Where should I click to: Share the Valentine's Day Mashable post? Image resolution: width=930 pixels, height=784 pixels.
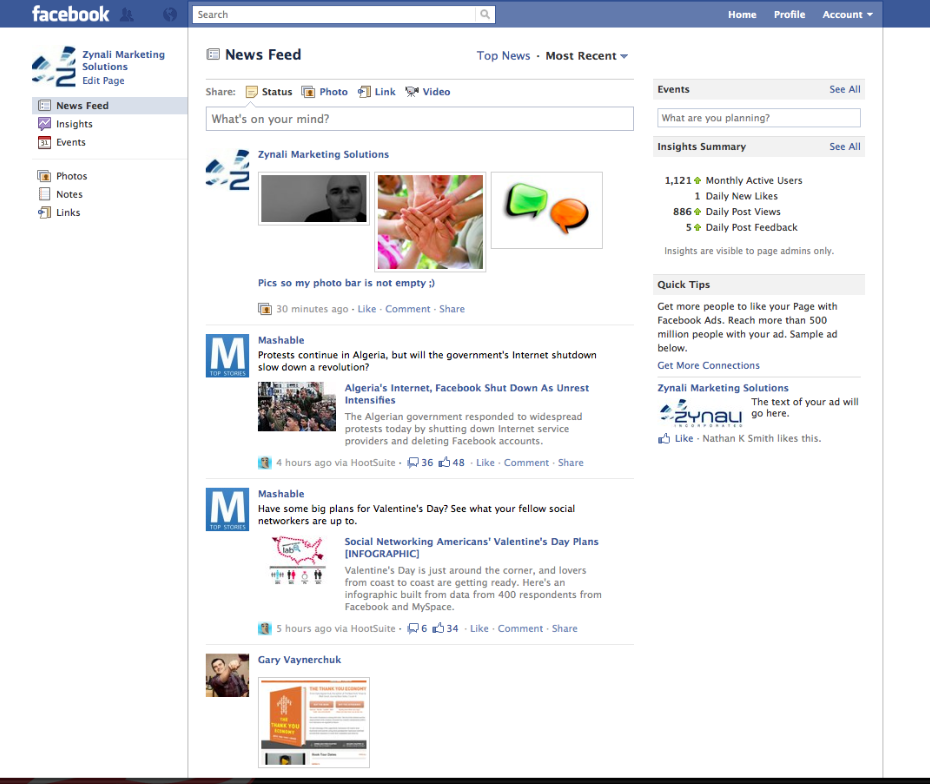point(564,629)
